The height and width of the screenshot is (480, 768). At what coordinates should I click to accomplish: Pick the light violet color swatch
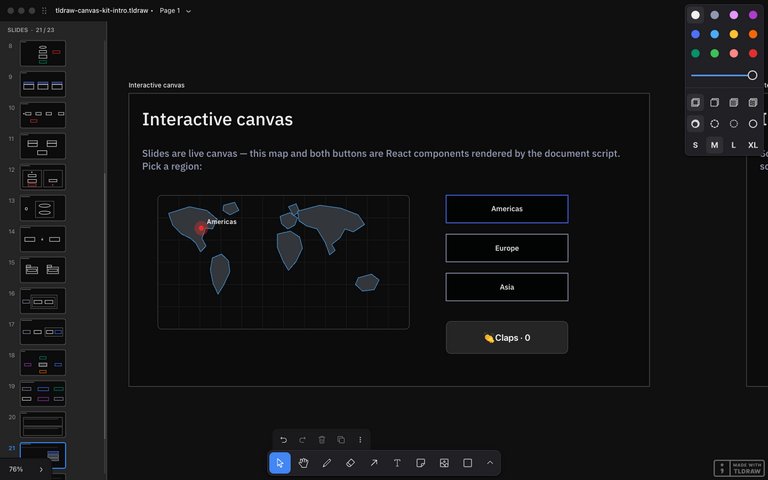[x=734, y=15]
